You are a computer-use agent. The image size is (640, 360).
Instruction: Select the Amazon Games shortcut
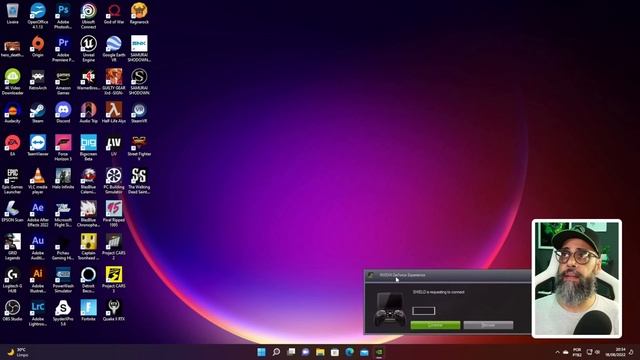(63, 82)
